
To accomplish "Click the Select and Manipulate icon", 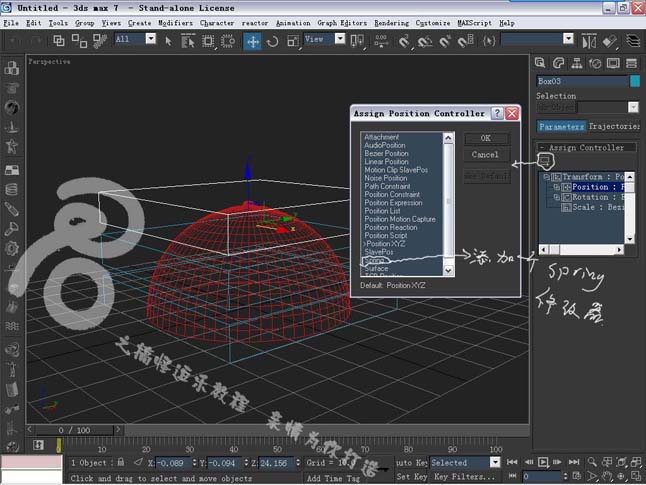I will pyautogui.click(x=381, y=41).
